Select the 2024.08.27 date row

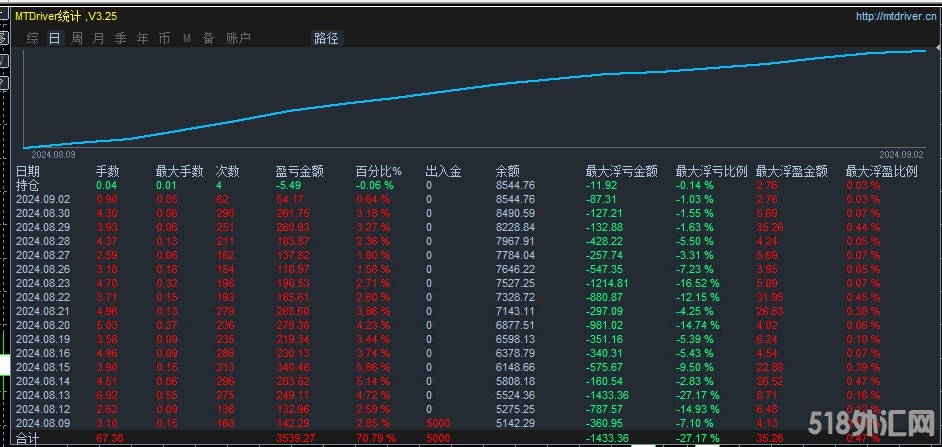[x=43, y=255]
